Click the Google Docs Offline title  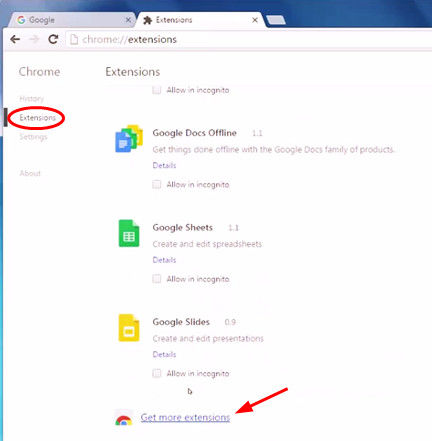(x=195, y=133)
